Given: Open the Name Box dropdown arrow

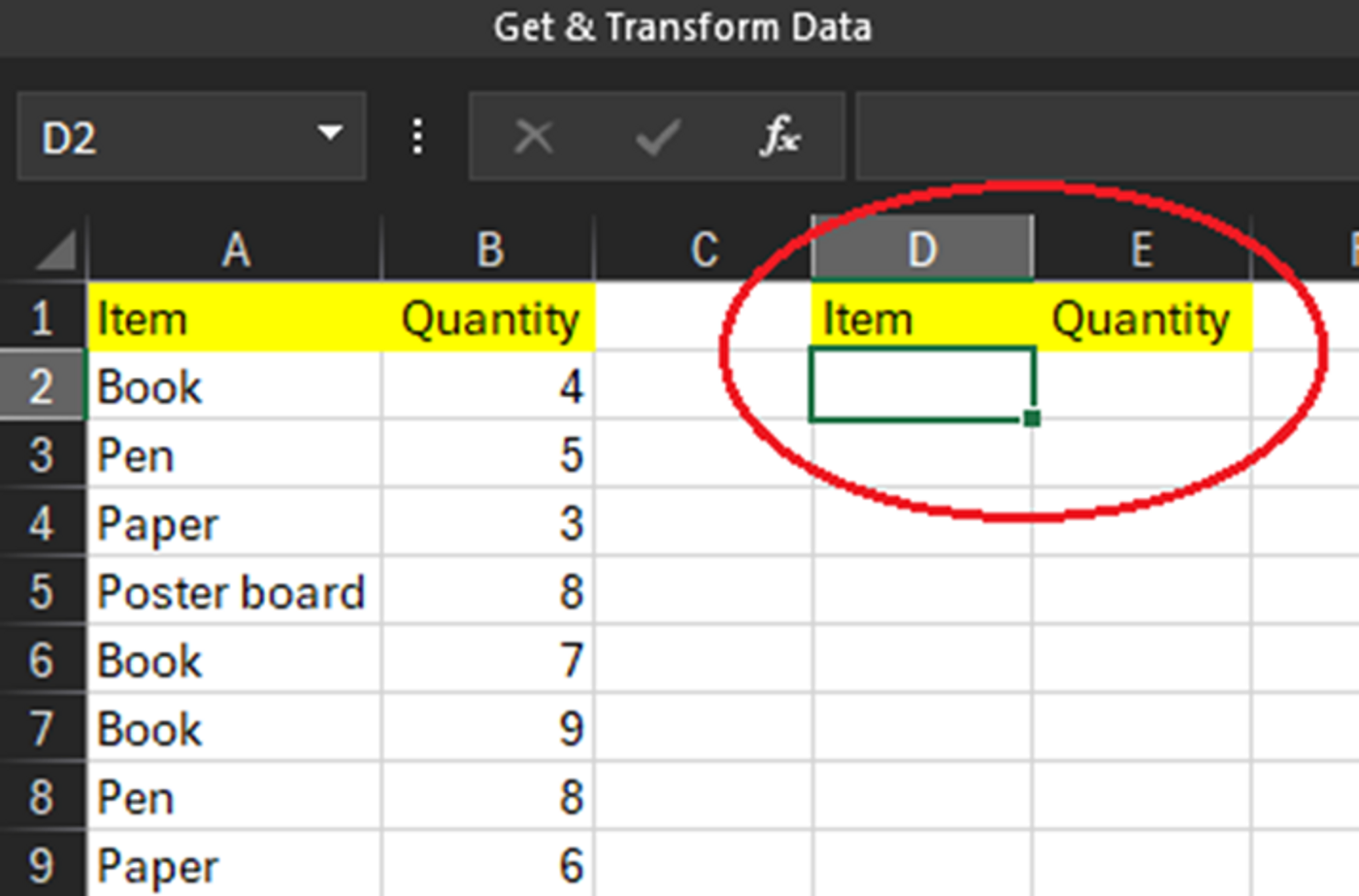Looking at the screenshot, I should tap(330, 133).
